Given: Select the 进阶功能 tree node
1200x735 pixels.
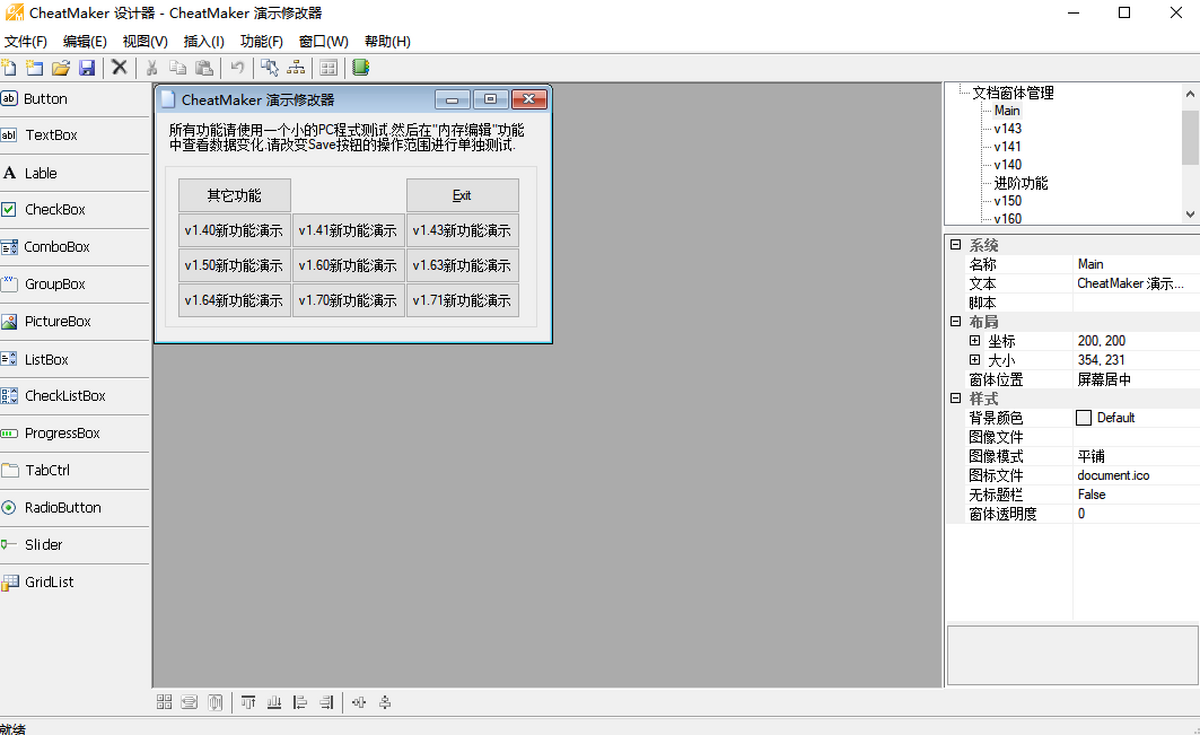Looking at the screenshot, I should pyautogui.click(x=1021, y=184).
